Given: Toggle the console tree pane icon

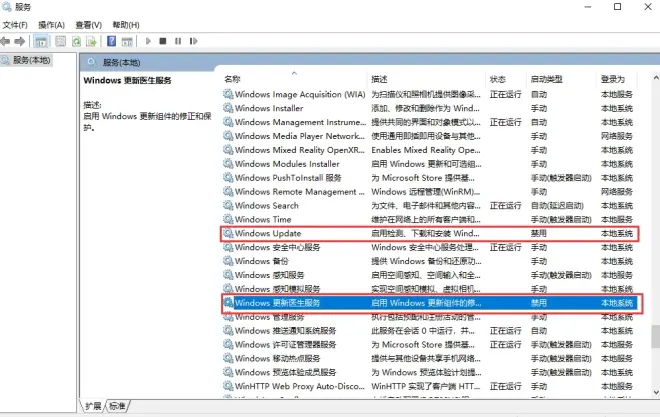Looking at the screenshot, I should click(x=41, y=41).
